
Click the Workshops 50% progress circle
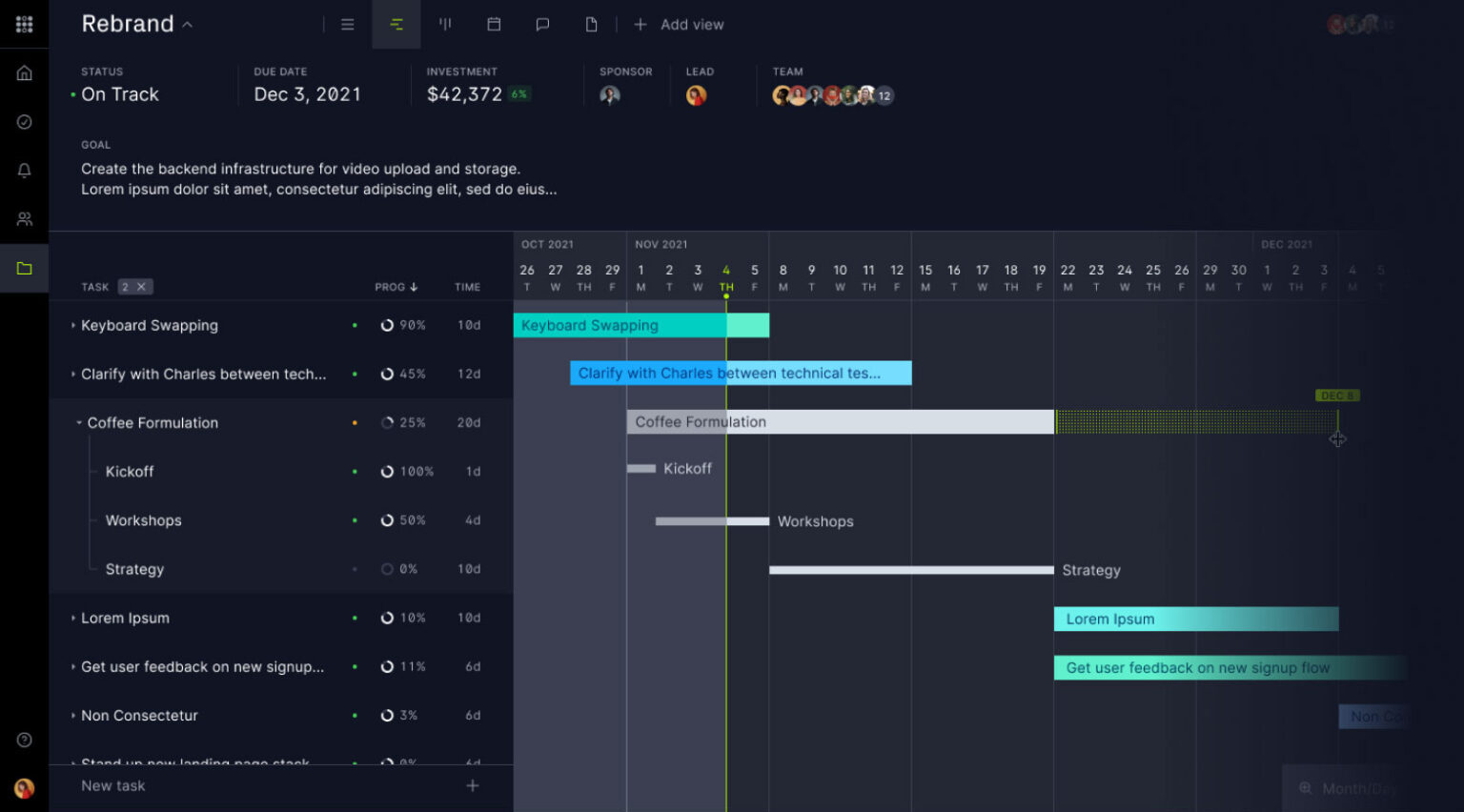389,520
